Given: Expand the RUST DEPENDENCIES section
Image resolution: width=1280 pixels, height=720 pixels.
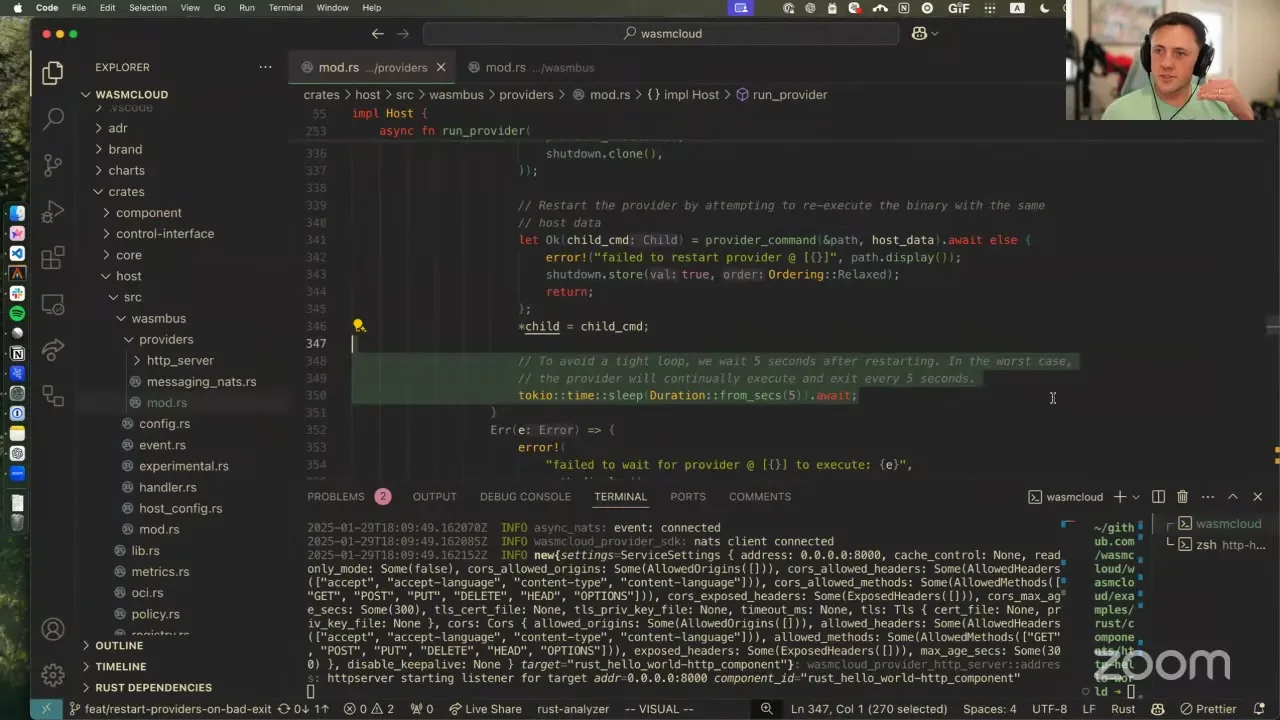Looking at the screenshot, I should tap(153, 688).
